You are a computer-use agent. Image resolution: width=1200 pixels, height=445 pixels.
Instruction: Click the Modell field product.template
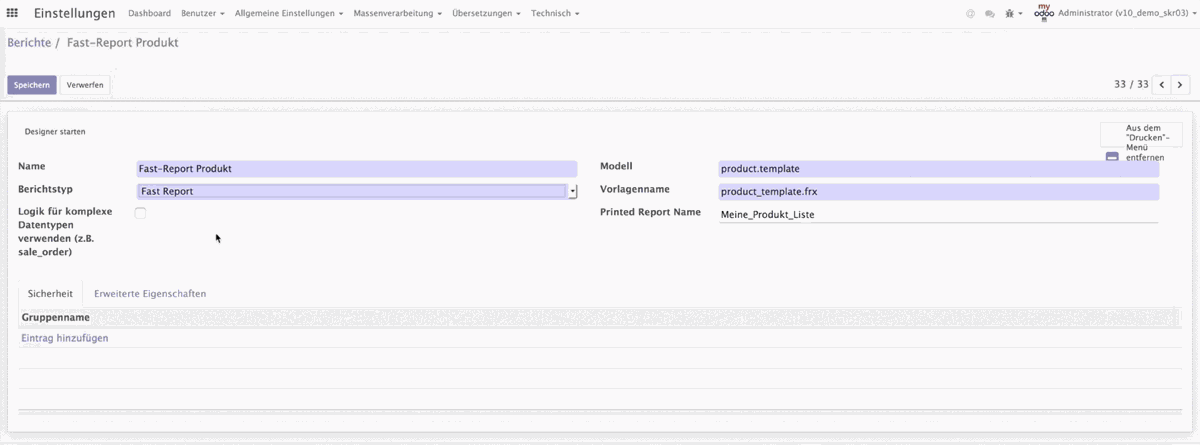[x=939, y=169]
